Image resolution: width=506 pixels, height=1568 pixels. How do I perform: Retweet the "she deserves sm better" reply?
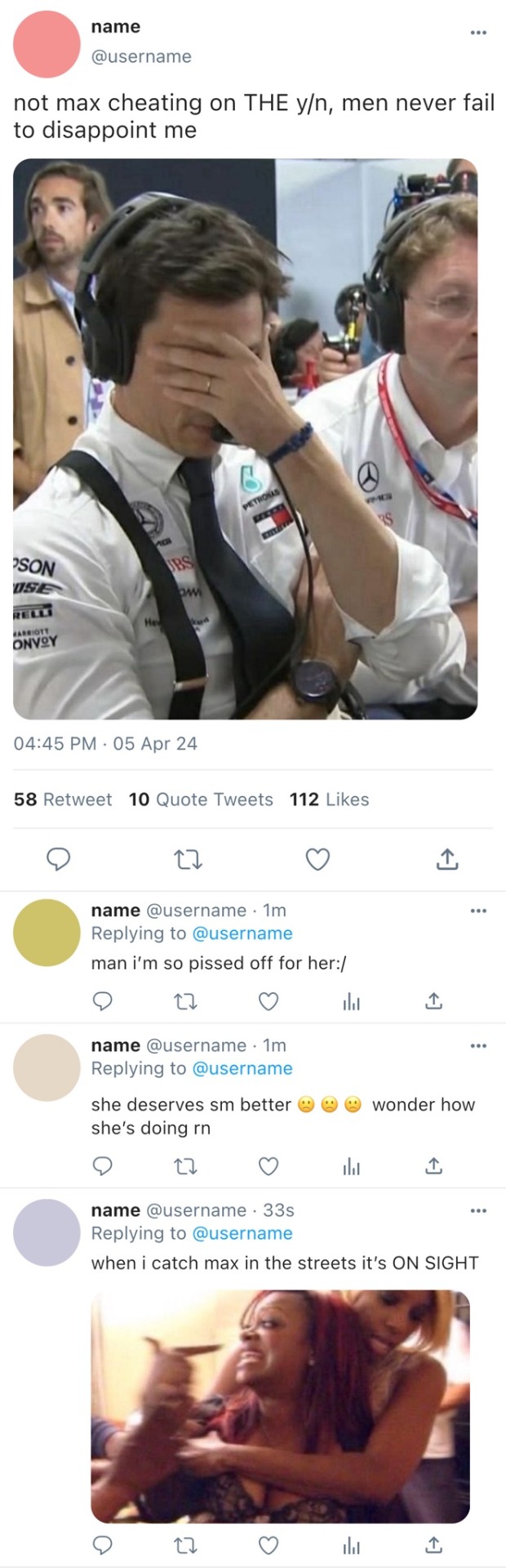pos(186,1166)
